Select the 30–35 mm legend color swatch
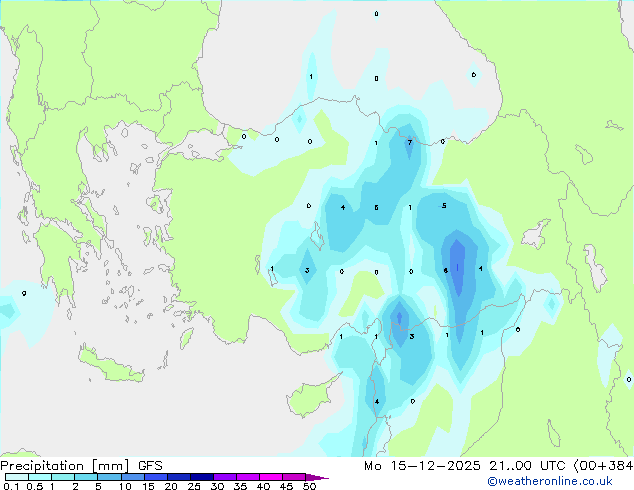Image resolution: width=634 pixels, height=490 pixels. click(225, 477)
